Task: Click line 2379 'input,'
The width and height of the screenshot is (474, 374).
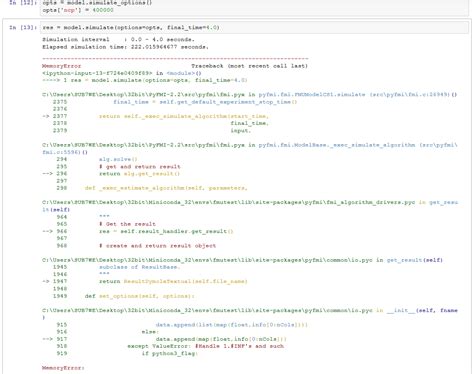Action: [152, 131]
